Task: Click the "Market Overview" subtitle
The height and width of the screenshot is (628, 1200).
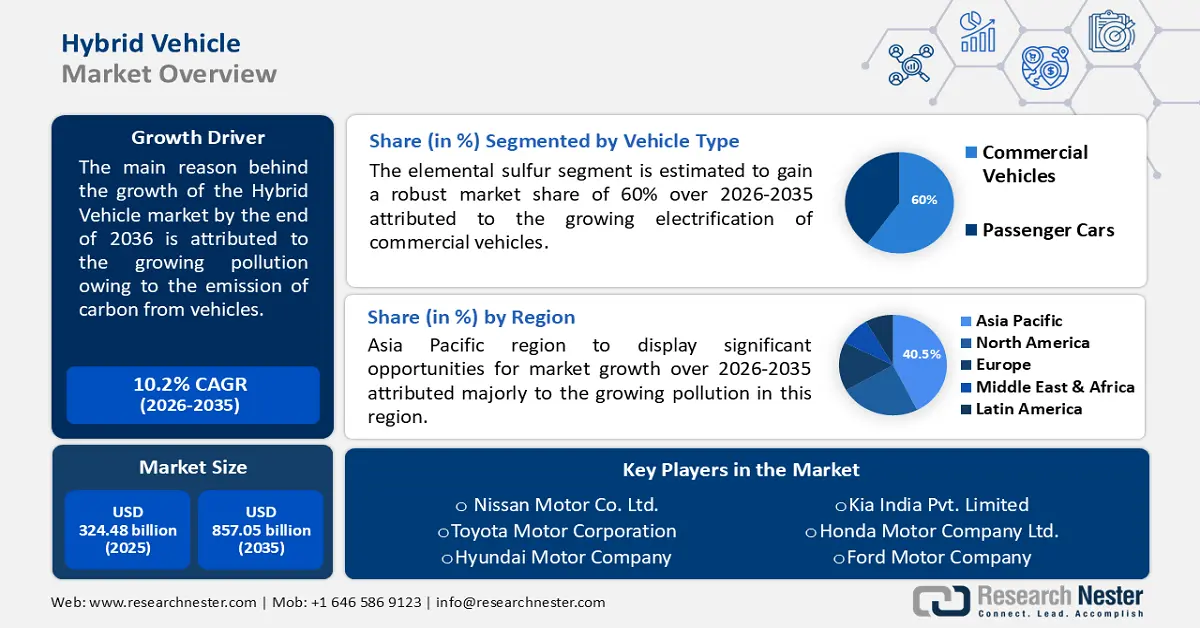Action: (x=169, y=74)
